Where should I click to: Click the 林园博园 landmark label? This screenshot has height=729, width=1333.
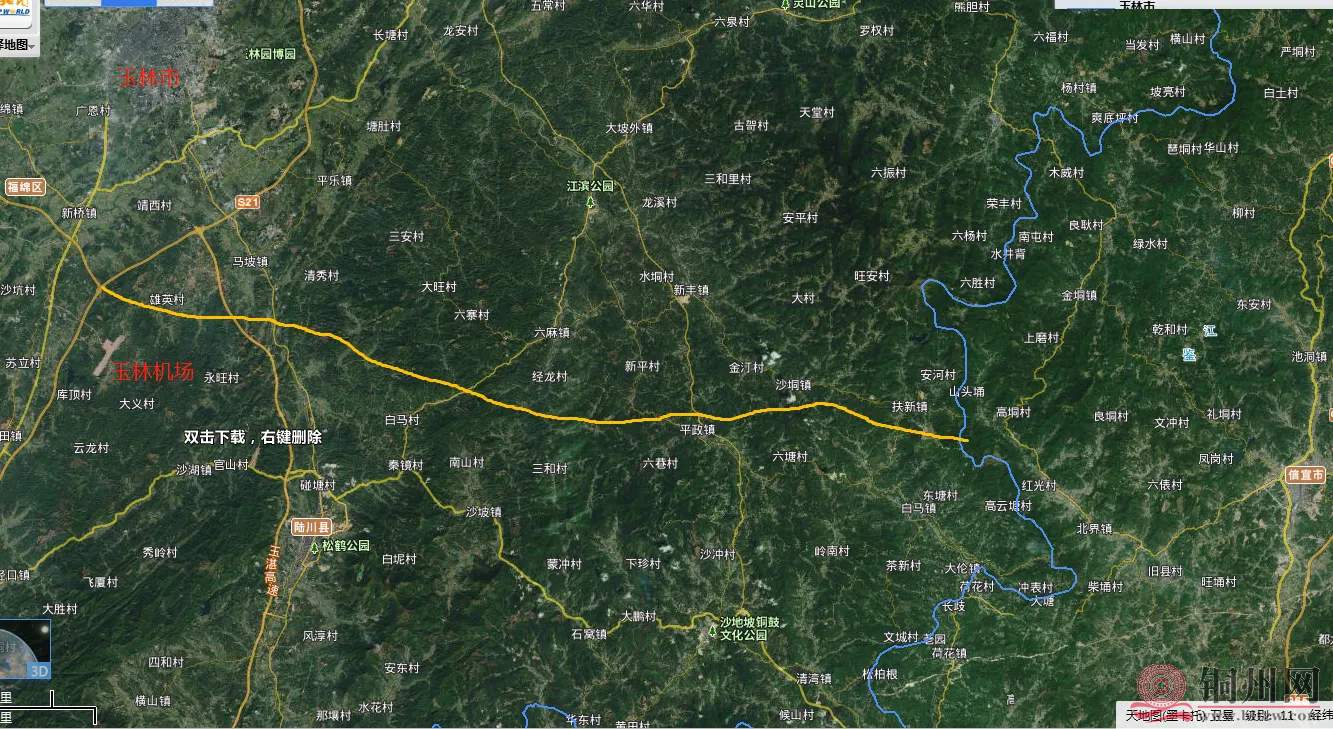tap(272, 54)
